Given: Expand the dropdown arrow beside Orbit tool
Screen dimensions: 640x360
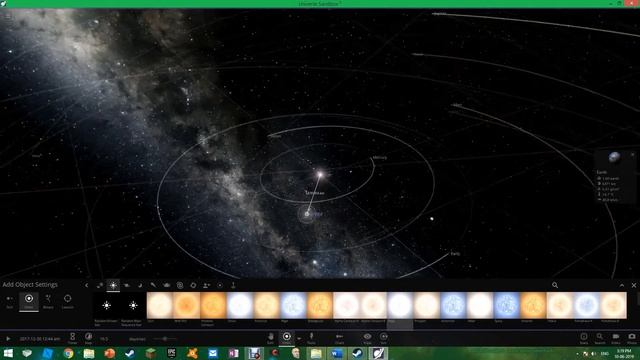Looking at the screenshot, I should 299,339.
